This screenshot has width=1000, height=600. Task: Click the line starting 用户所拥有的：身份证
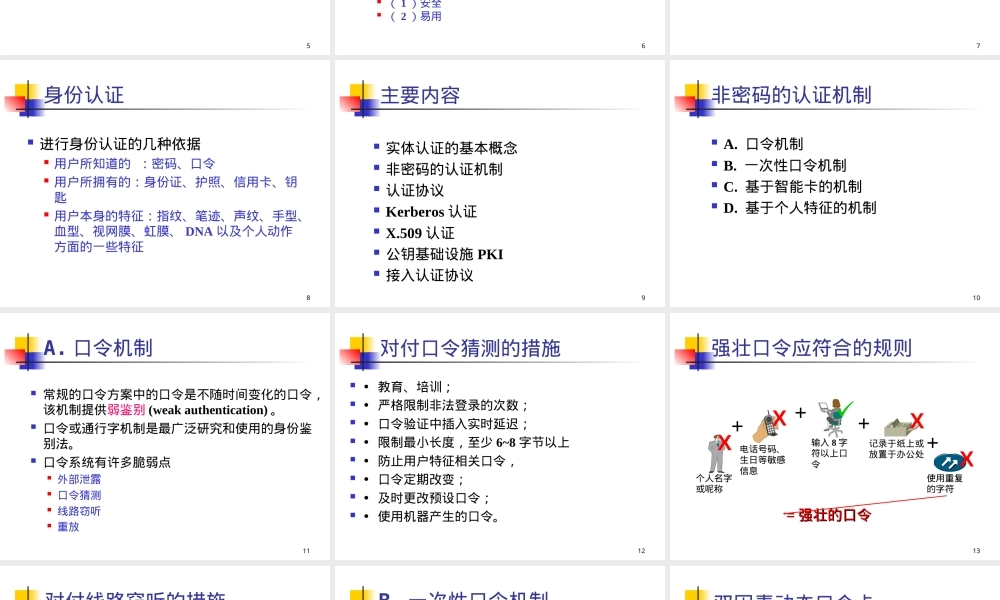click(x=175, y=189)
